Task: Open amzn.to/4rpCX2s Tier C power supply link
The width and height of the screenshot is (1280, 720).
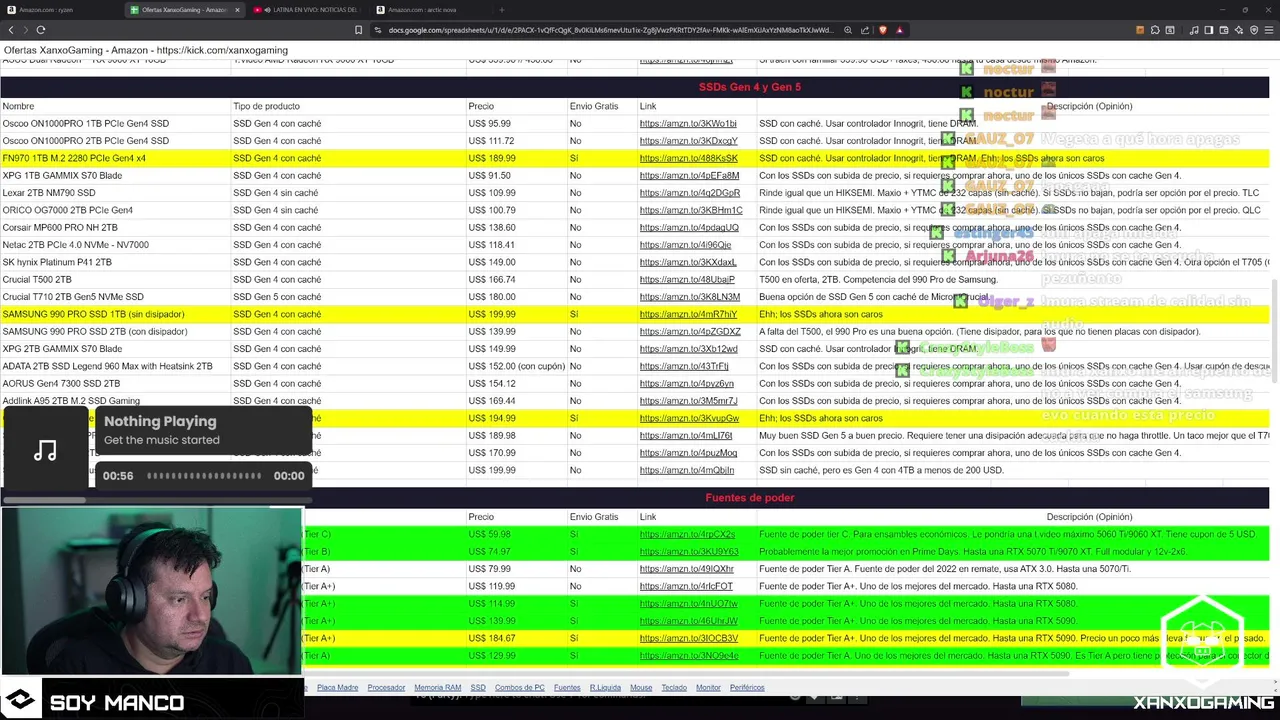Action: click(687, 535)
